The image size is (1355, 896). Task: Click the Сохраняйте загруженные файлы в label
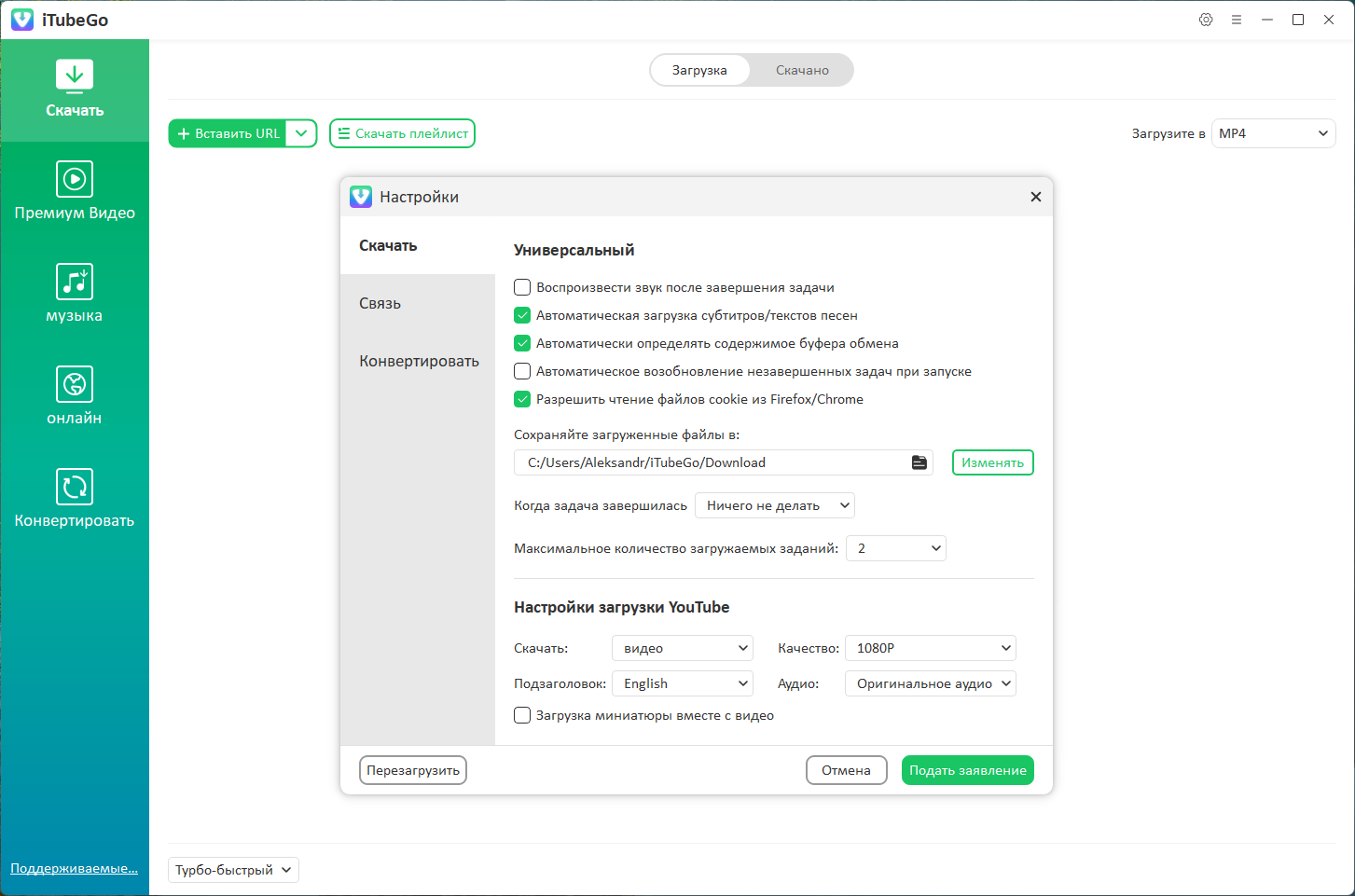click(x=627, y=434)
